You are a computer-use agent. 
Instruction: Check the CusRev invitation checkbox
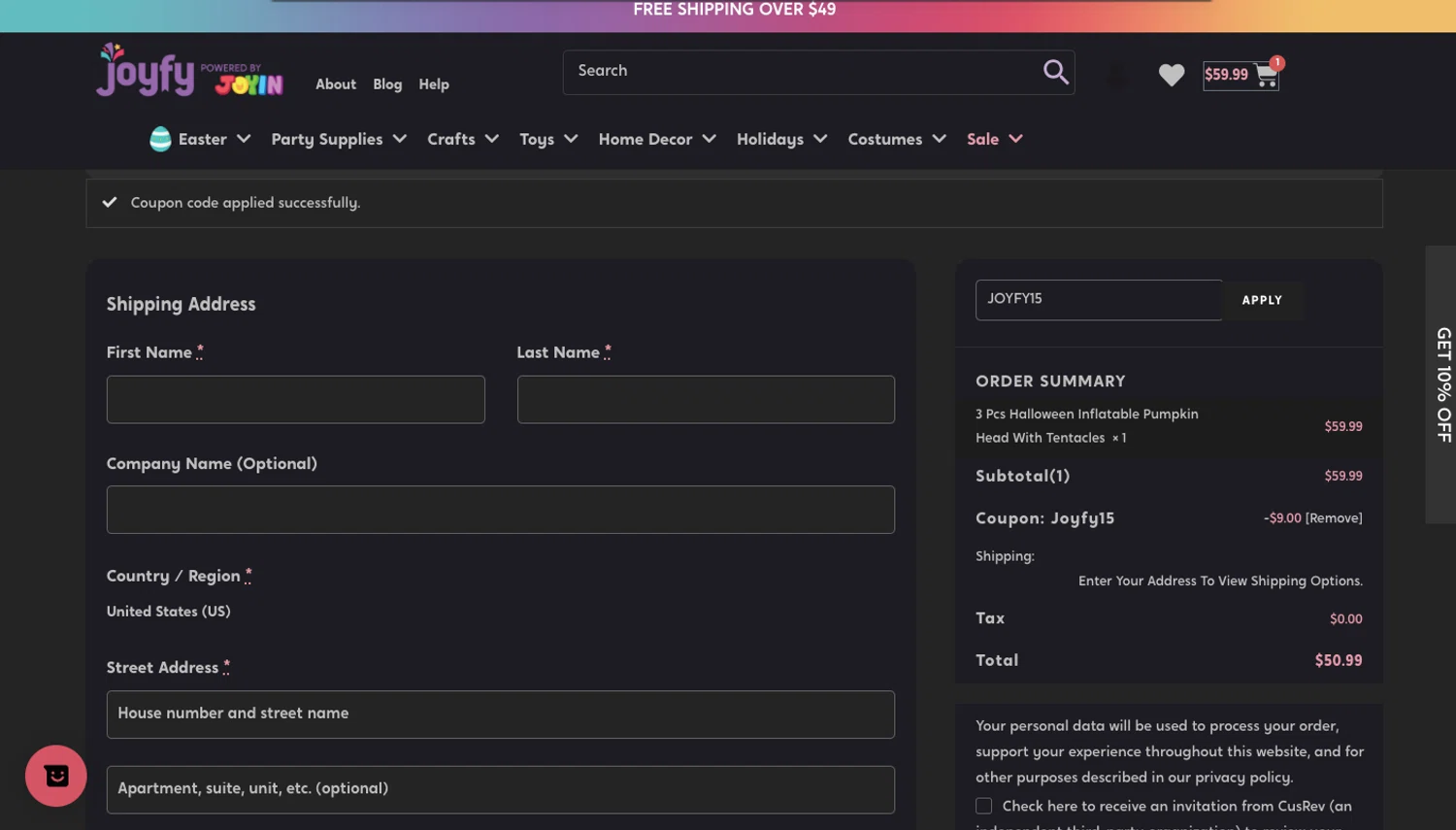983,806
